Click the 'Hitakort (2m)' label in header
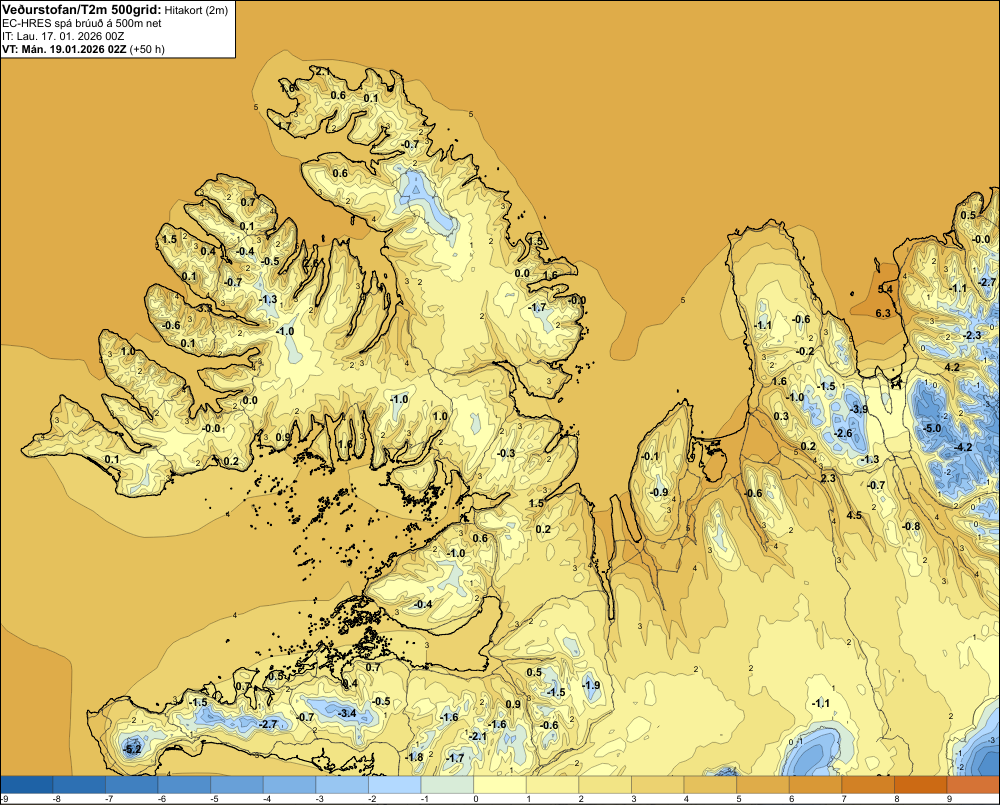This screenshot has height=805, width=1000. 195,10
